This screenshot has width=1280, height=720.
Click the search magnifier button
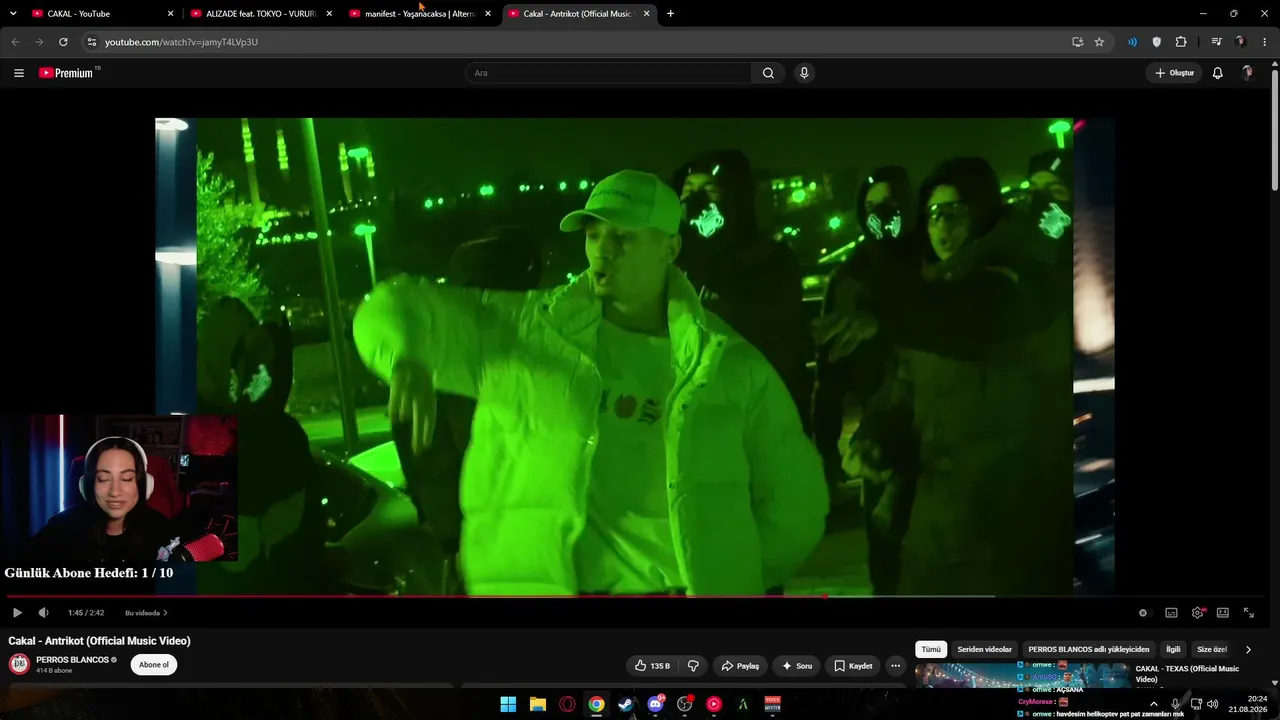(768, 73)
